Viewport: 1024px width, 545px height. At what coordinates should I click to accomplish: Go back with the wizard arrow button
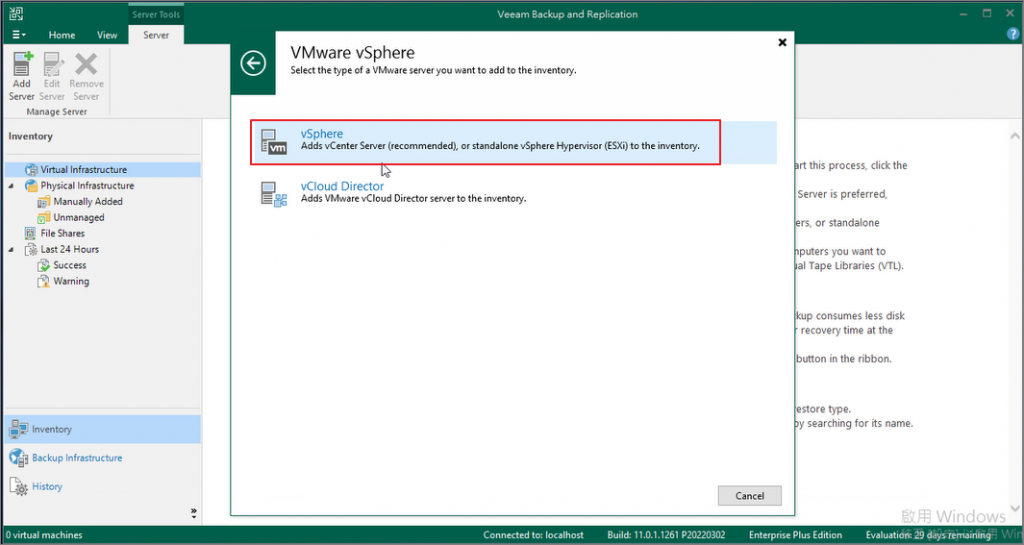[253, 63]
